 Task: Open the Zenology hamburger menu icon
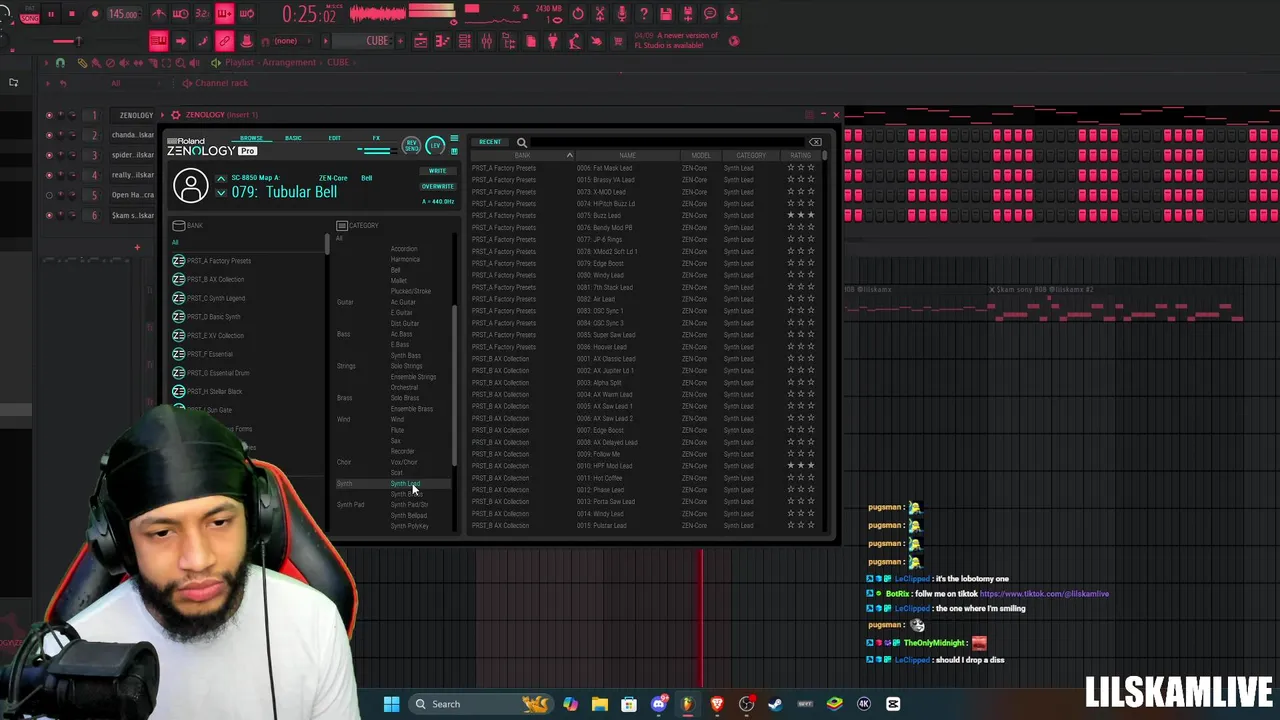click(454, 138)
